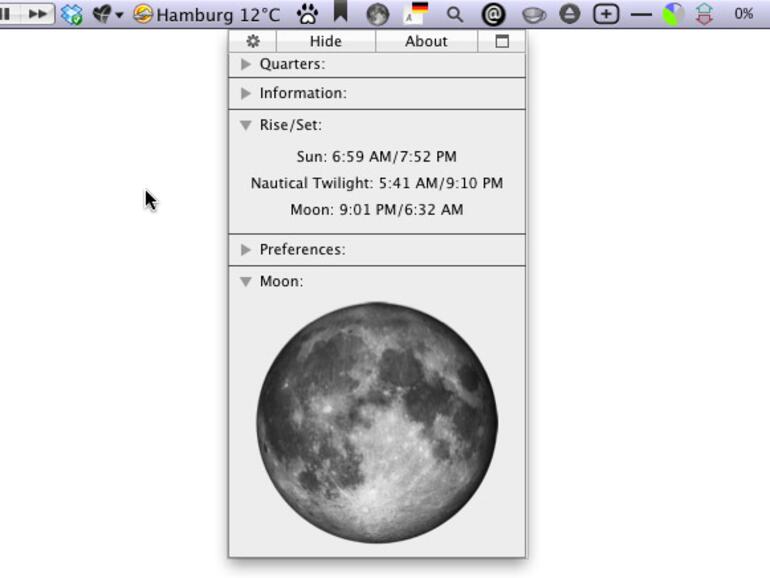Click the window detach icon button

(501, 41)
